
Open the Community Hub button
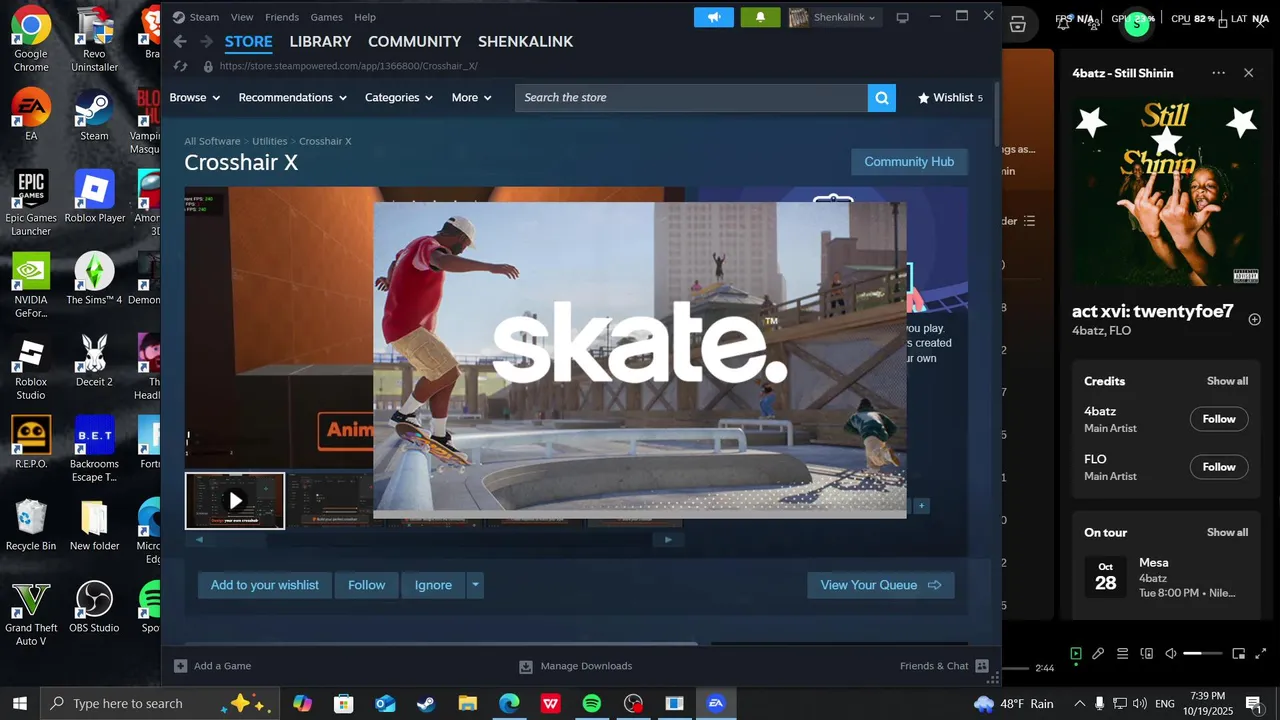tap(909, 162)
